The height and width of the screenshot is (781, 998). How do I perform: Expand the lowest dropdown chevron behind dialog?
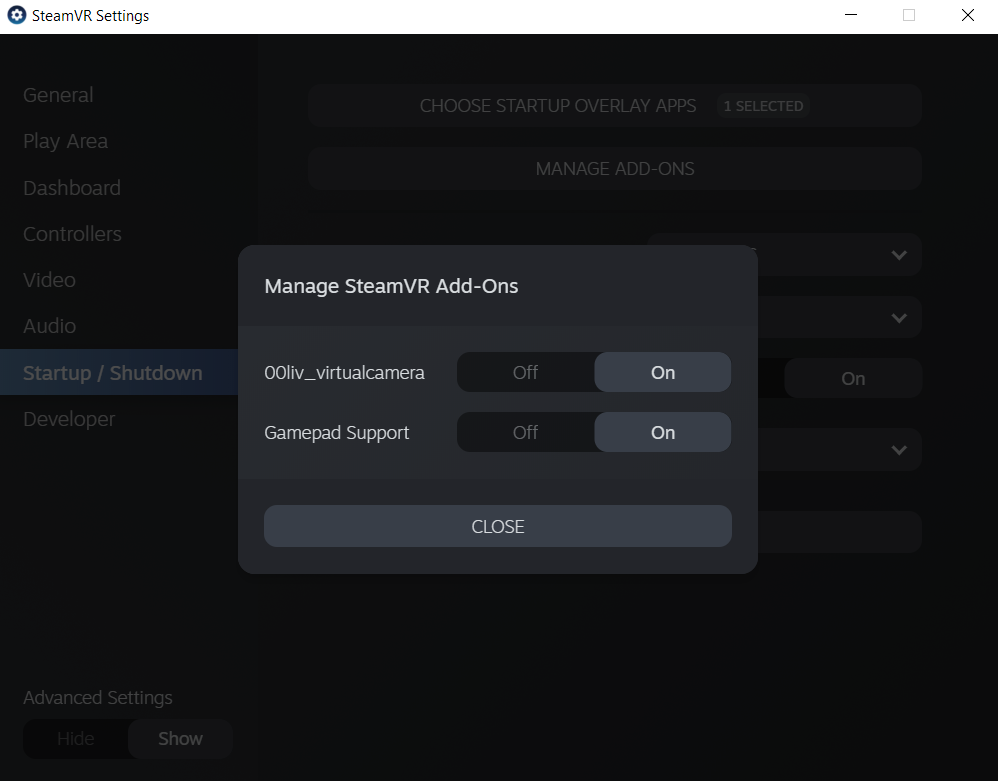[x=899, y=450]
